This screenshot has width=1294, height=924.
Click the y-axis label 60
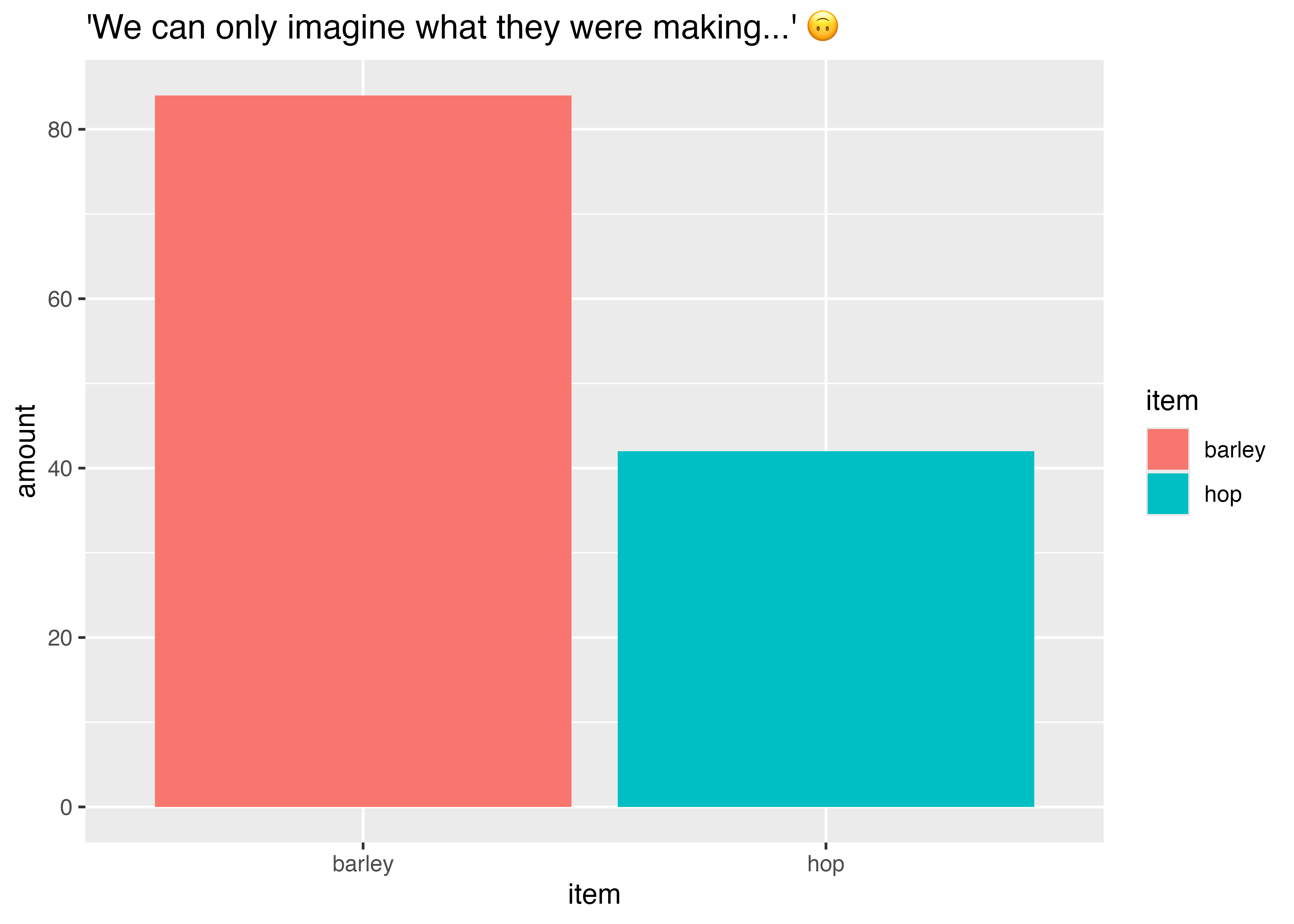pos(60,299)
